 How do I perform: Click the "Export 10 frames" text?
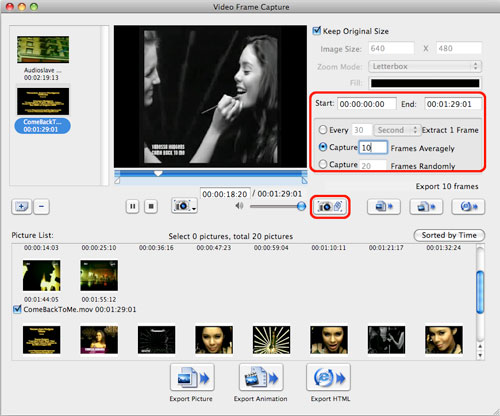click(x=447, y=186)
